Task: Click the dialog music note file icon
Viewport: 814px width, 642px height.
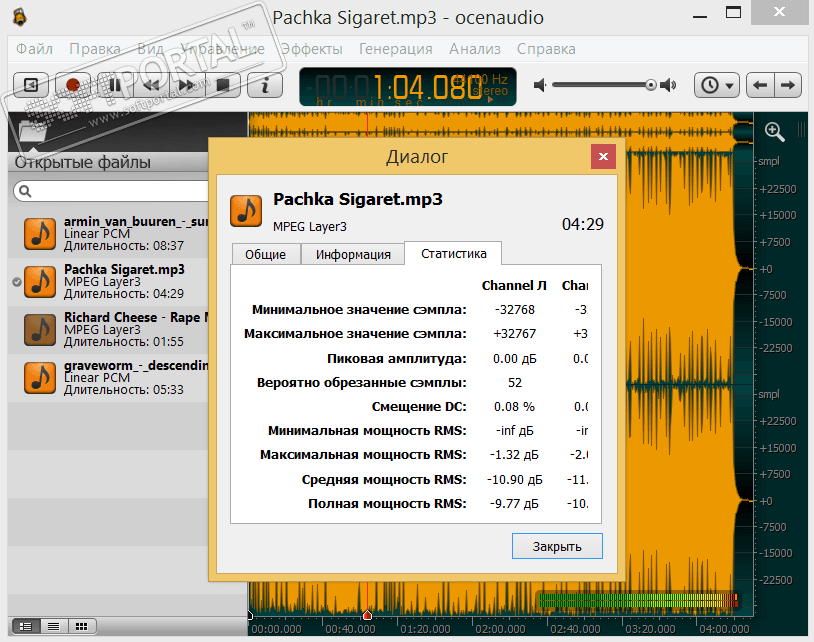Action: pyautogui.click(x=246, y=211)
